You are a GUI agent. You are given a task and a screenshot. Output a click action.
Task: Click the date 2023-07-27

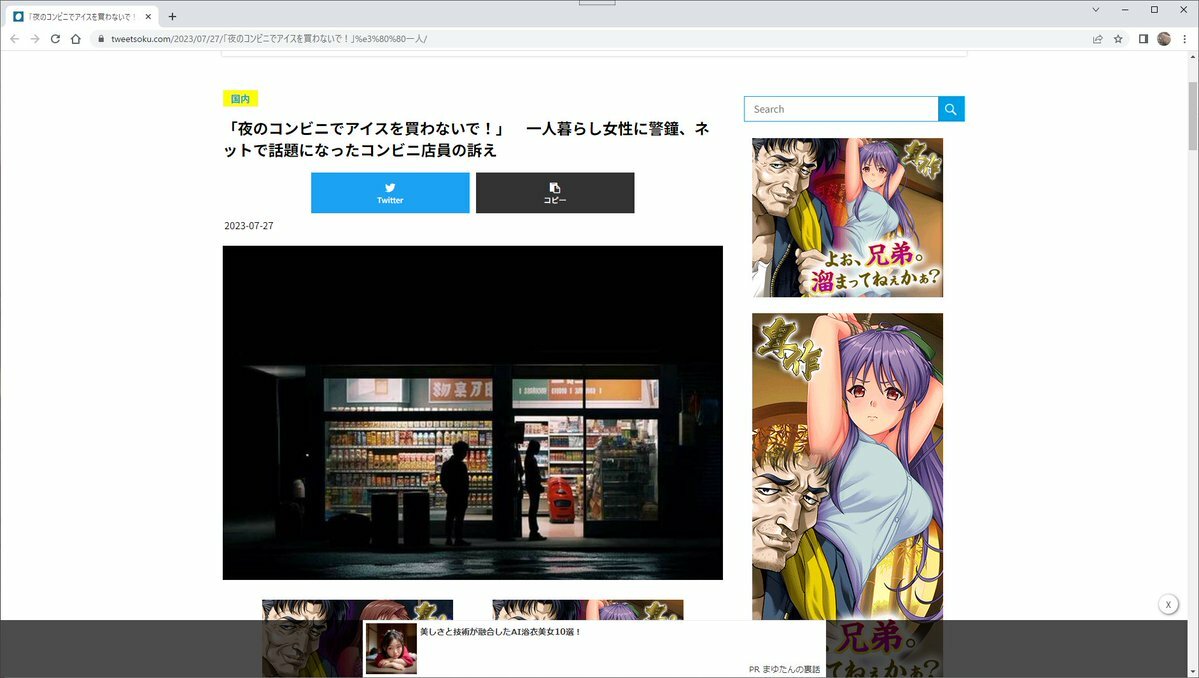[249, 225]
